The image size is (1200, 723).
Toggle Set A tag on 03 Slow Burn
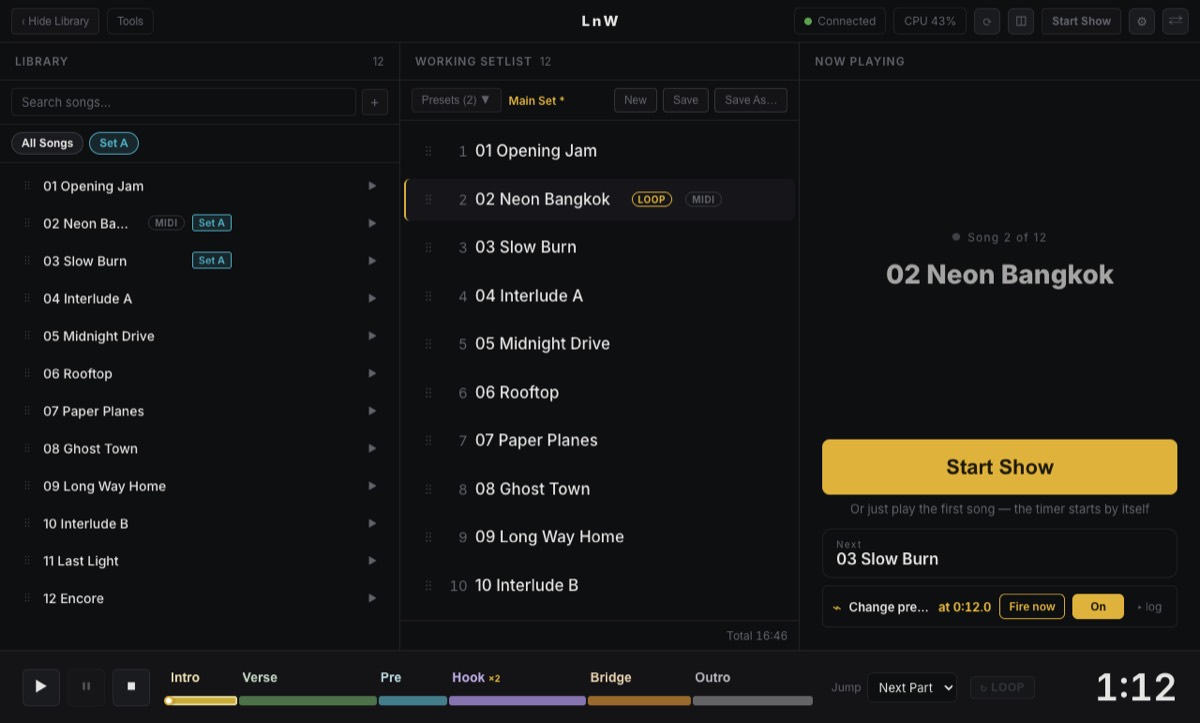(212, 261)
